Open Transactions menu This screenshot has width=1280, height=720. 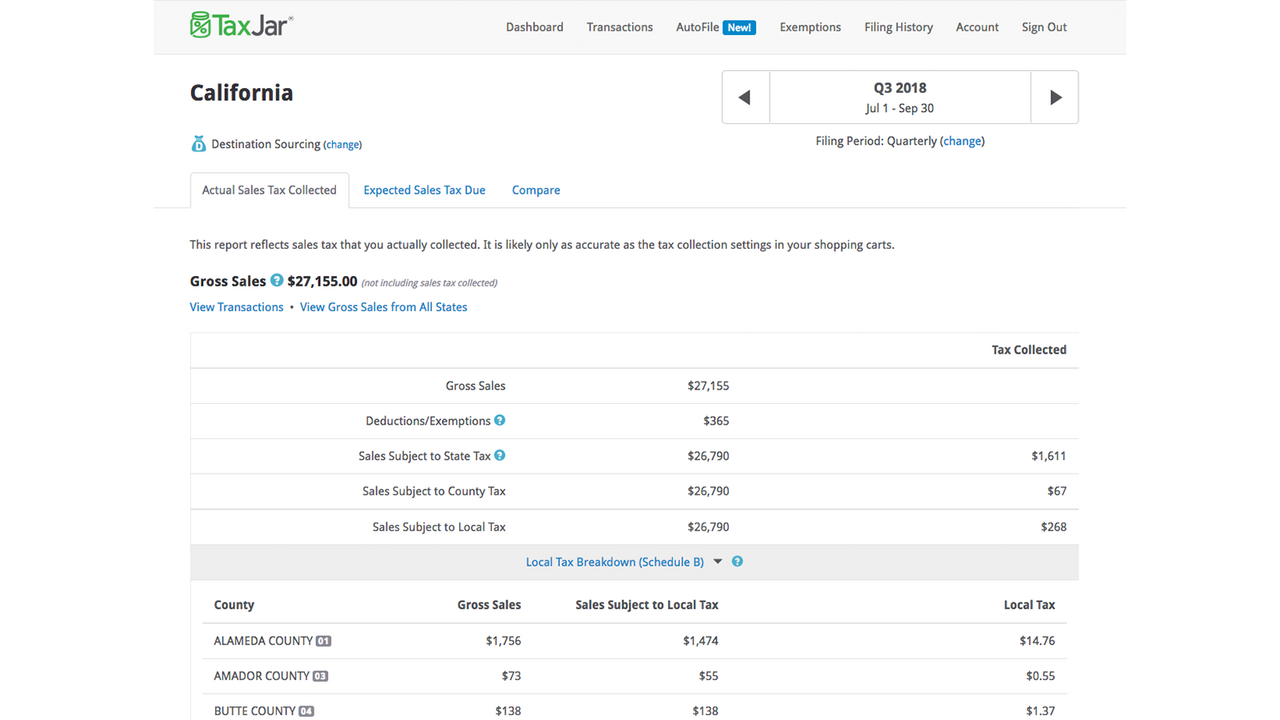coord(620,27)
